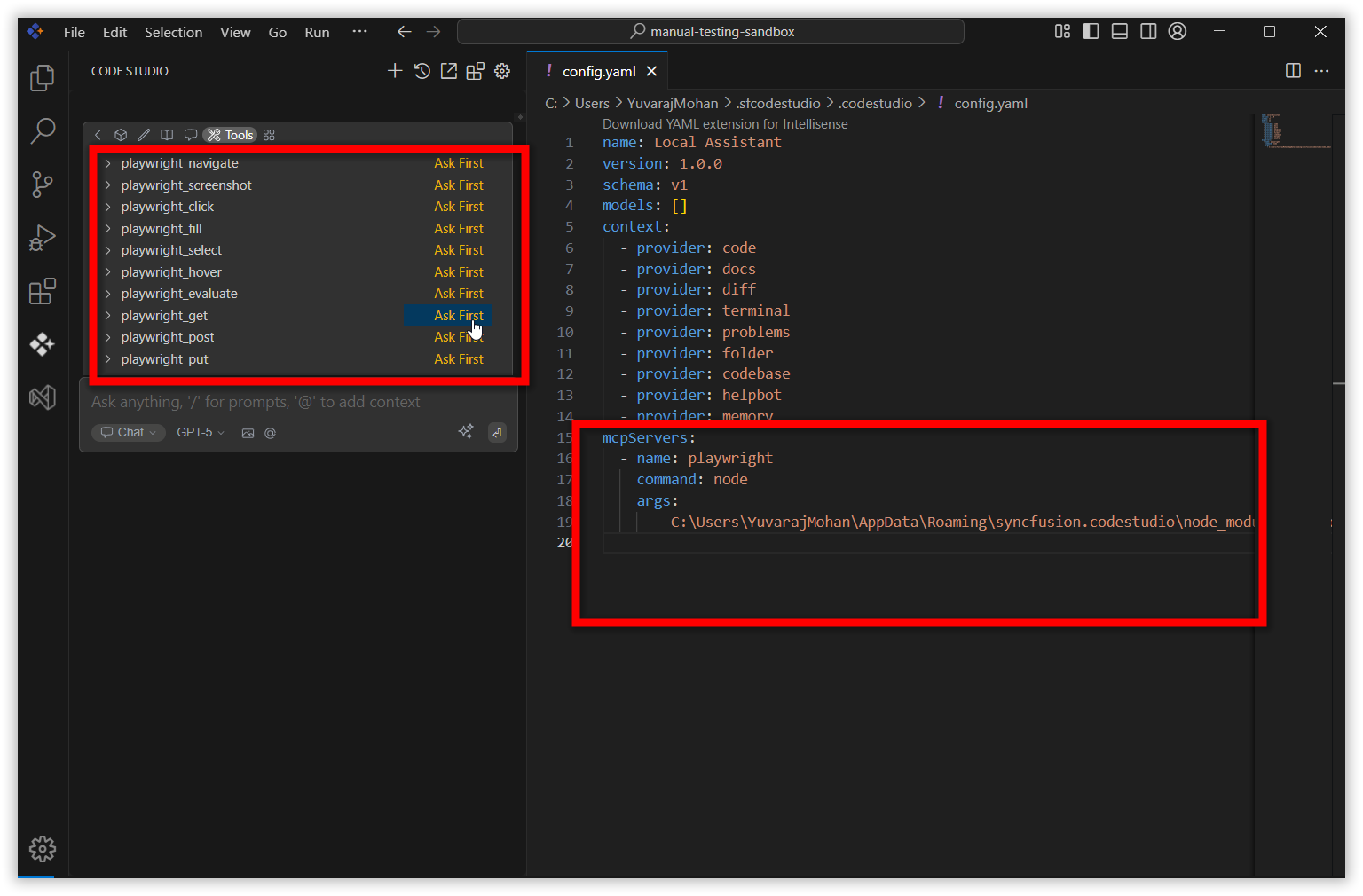Open the File menu

[75, 32]
